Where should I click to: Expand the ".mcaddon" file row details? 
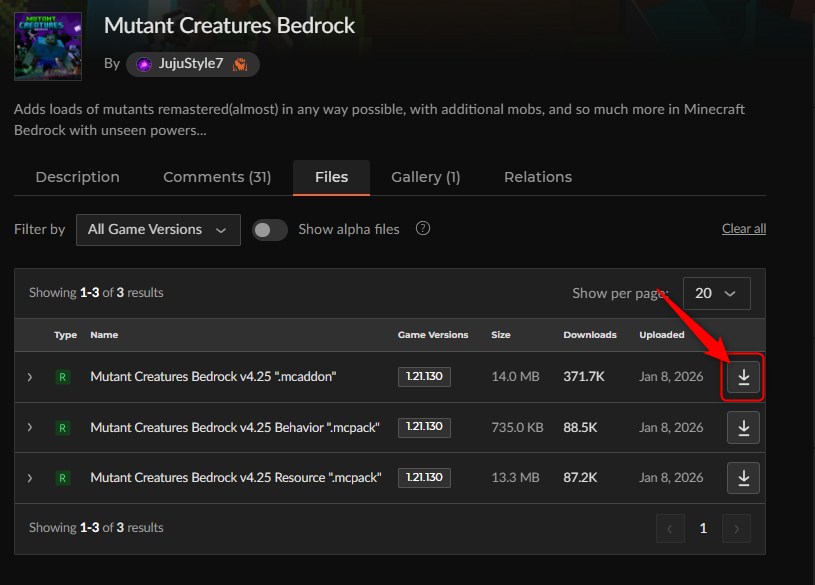click(x=30, y=377)
